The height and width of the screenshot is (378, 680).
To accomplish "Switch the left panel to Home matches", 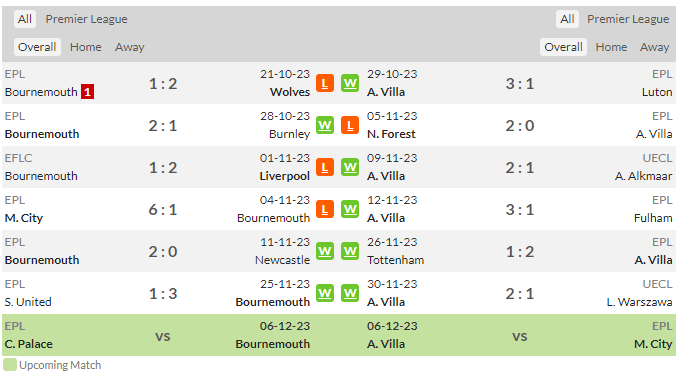I will pos(85,47).
